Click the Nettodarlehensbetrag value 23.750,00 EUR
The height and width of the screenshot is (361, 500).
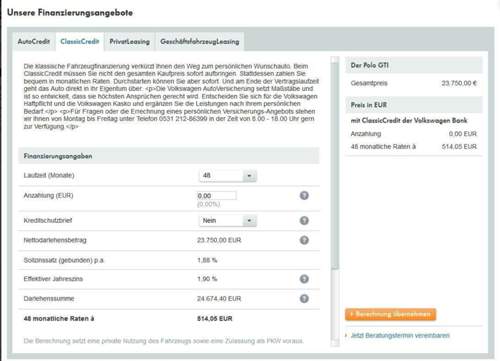click(x=219, y=240)
